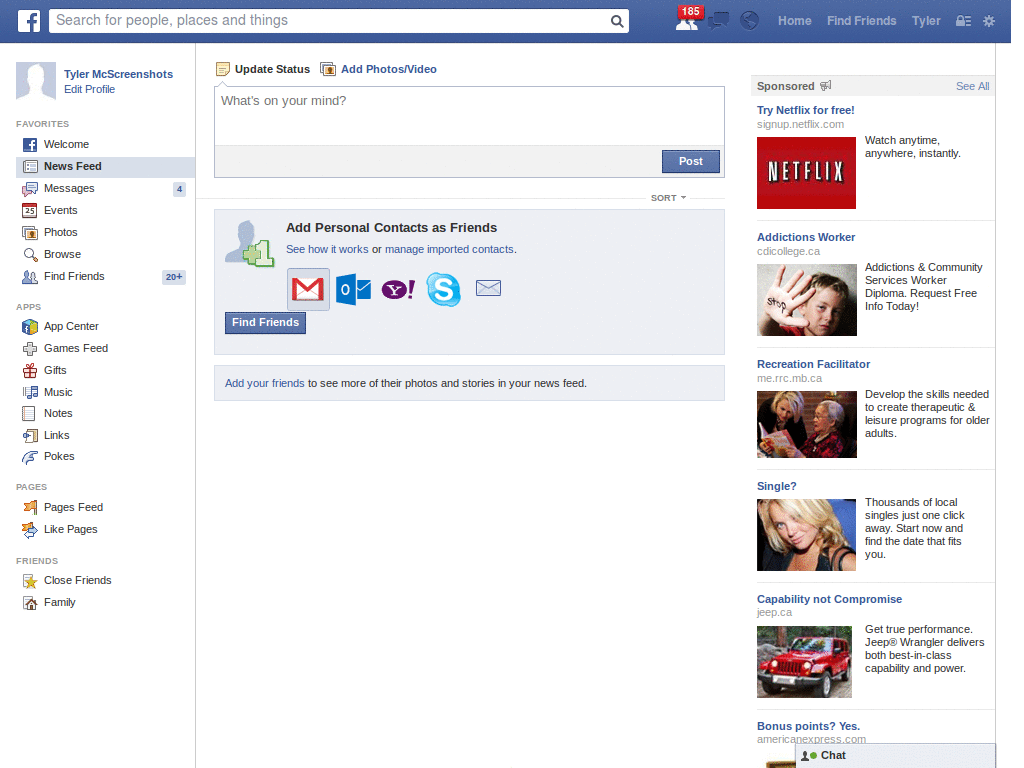Click the Gifts box icon
The width and height of the screenshot is (1024, 768).
coord(30,370)
